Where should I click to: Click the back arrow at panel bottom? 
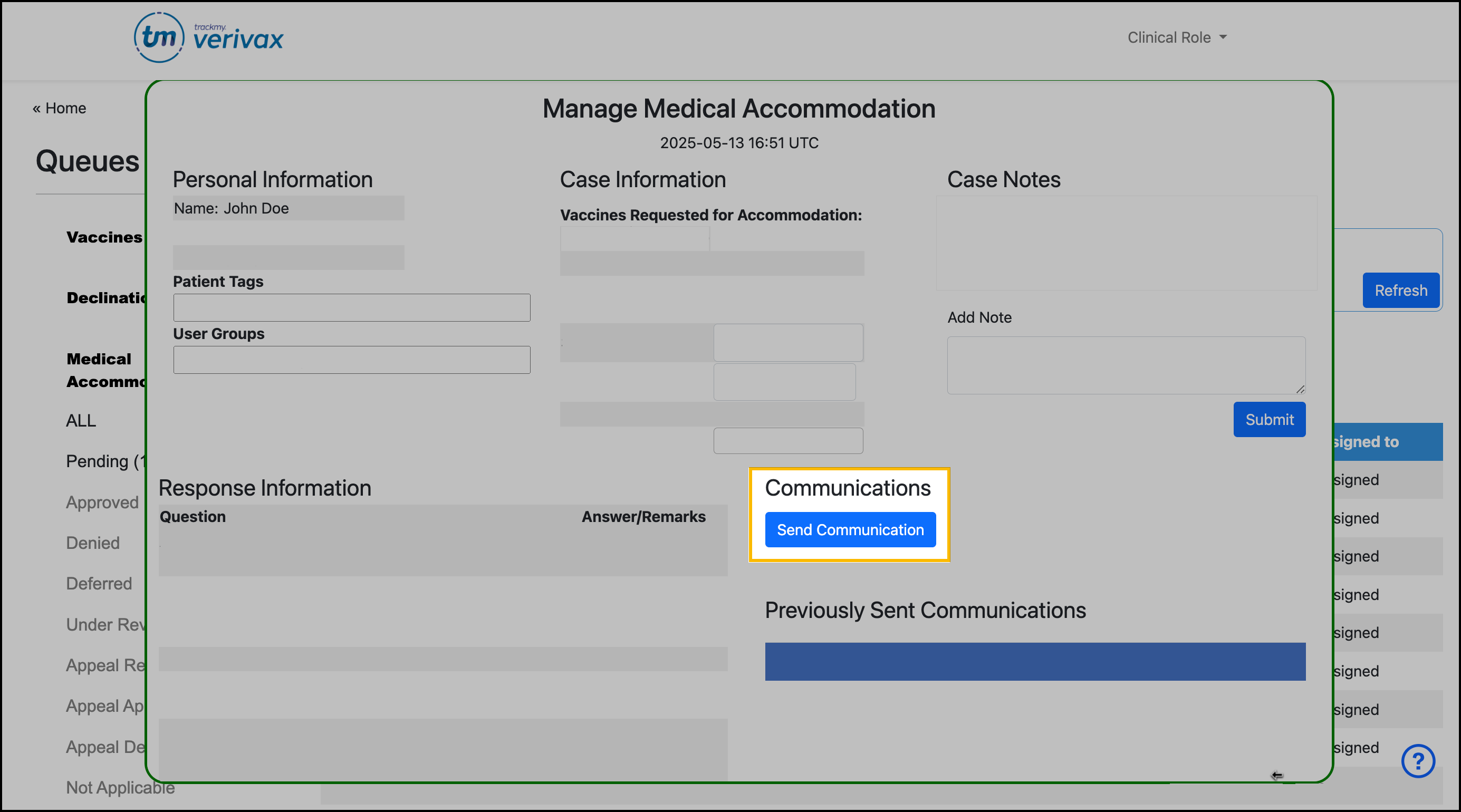click(x=1278, y=775)
